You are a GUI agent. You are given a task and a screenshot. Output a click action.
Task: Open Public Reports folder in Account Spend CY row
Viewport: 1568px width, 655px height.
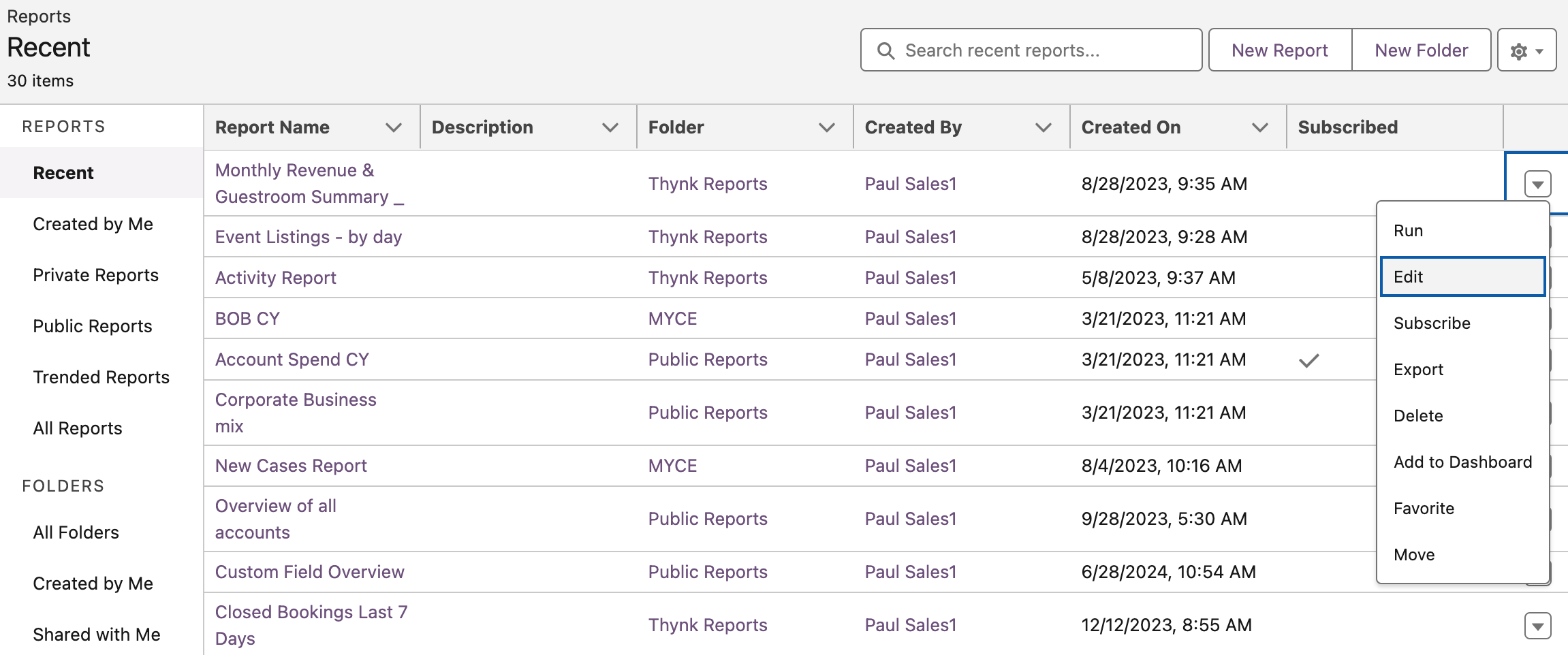pyautogui.click(x=708, y=360)
